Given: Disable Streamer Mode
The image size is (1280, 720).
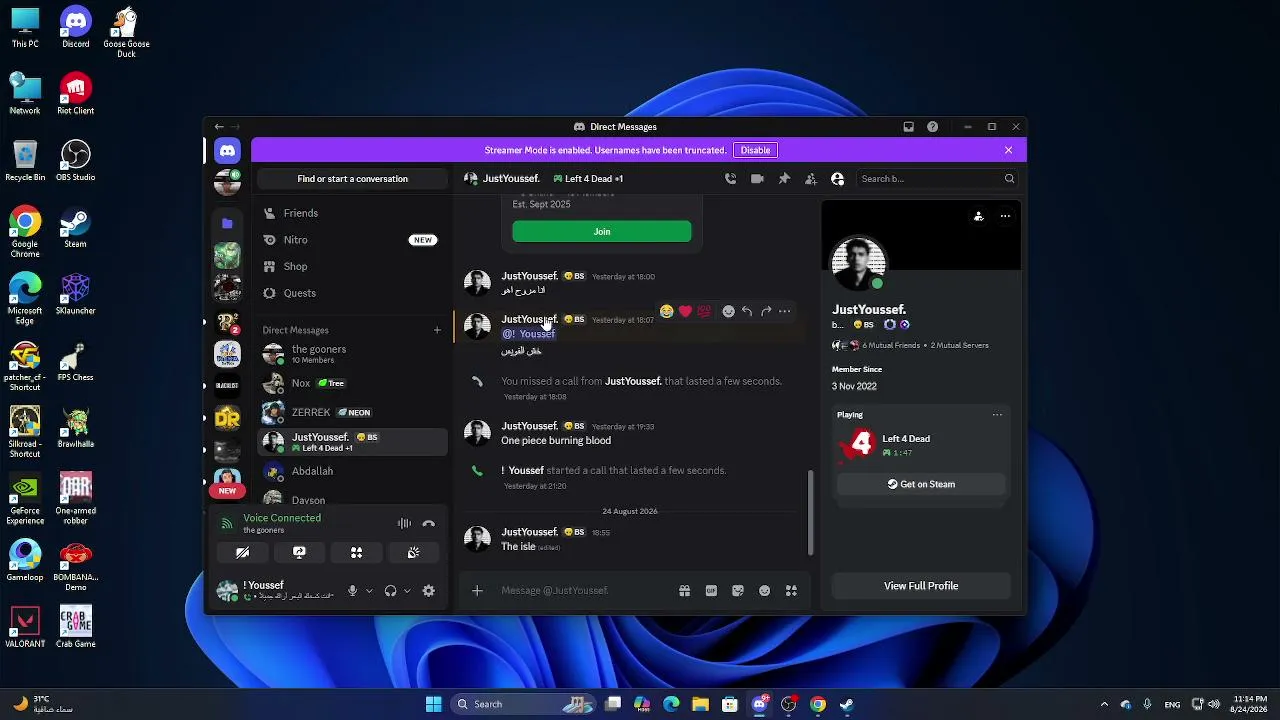Looking at the screenshot, I should tap(755, 150).
